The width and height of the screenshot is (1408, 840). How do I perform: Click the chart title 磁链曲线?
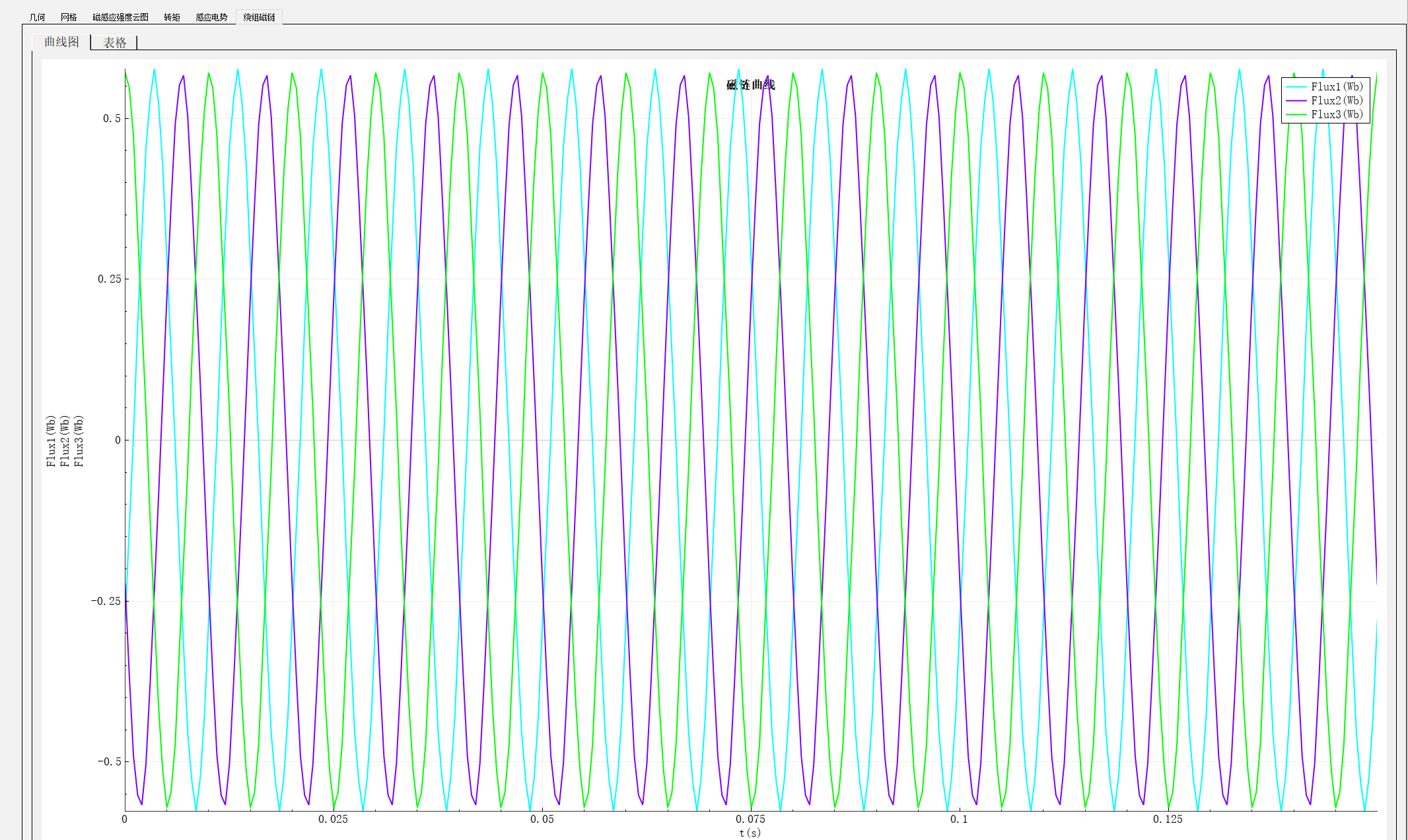(750, 85)
